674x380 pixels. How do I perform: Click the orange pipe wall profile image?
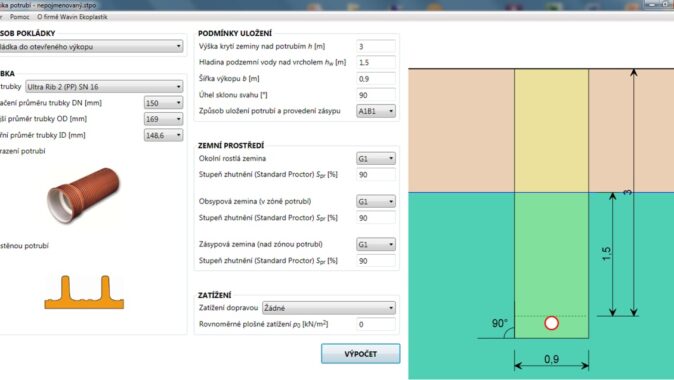pos(84,292)
